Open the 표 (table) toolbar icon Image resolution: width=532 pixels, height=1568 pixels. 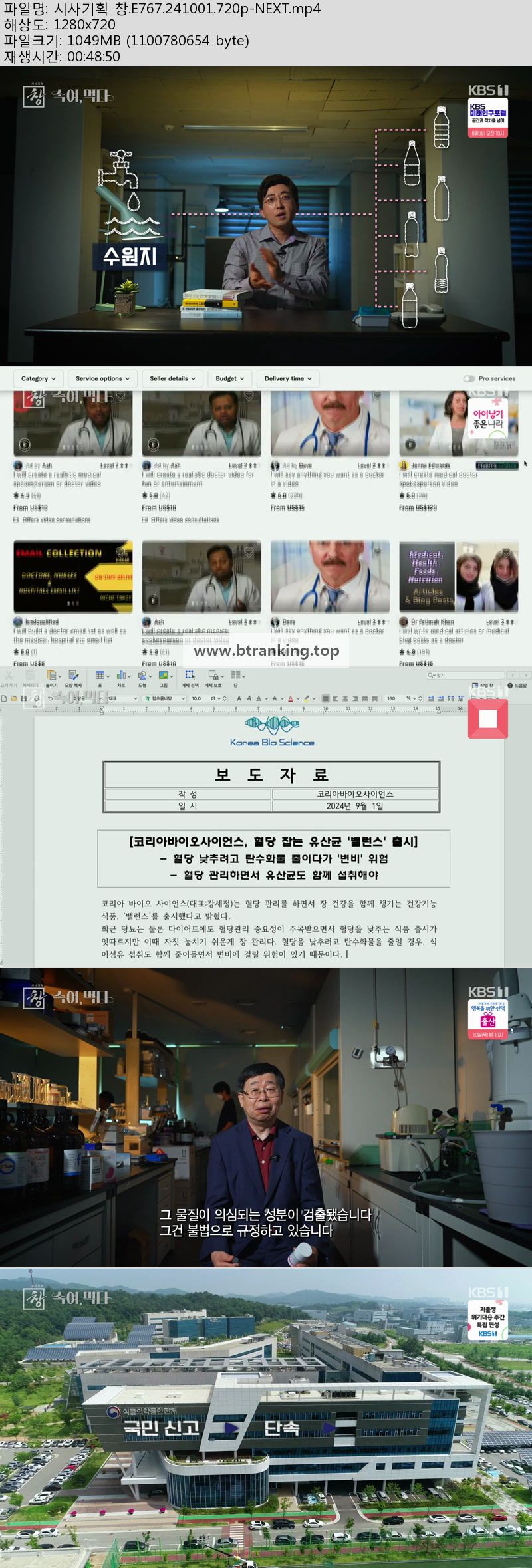click(100, 678)
